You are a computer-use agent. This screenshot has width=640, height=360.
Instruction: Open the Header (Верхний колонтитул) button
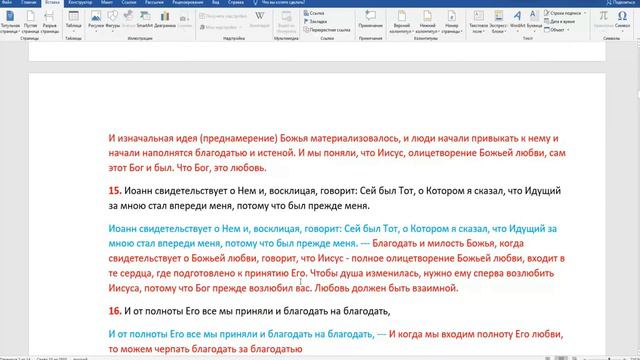402,22
